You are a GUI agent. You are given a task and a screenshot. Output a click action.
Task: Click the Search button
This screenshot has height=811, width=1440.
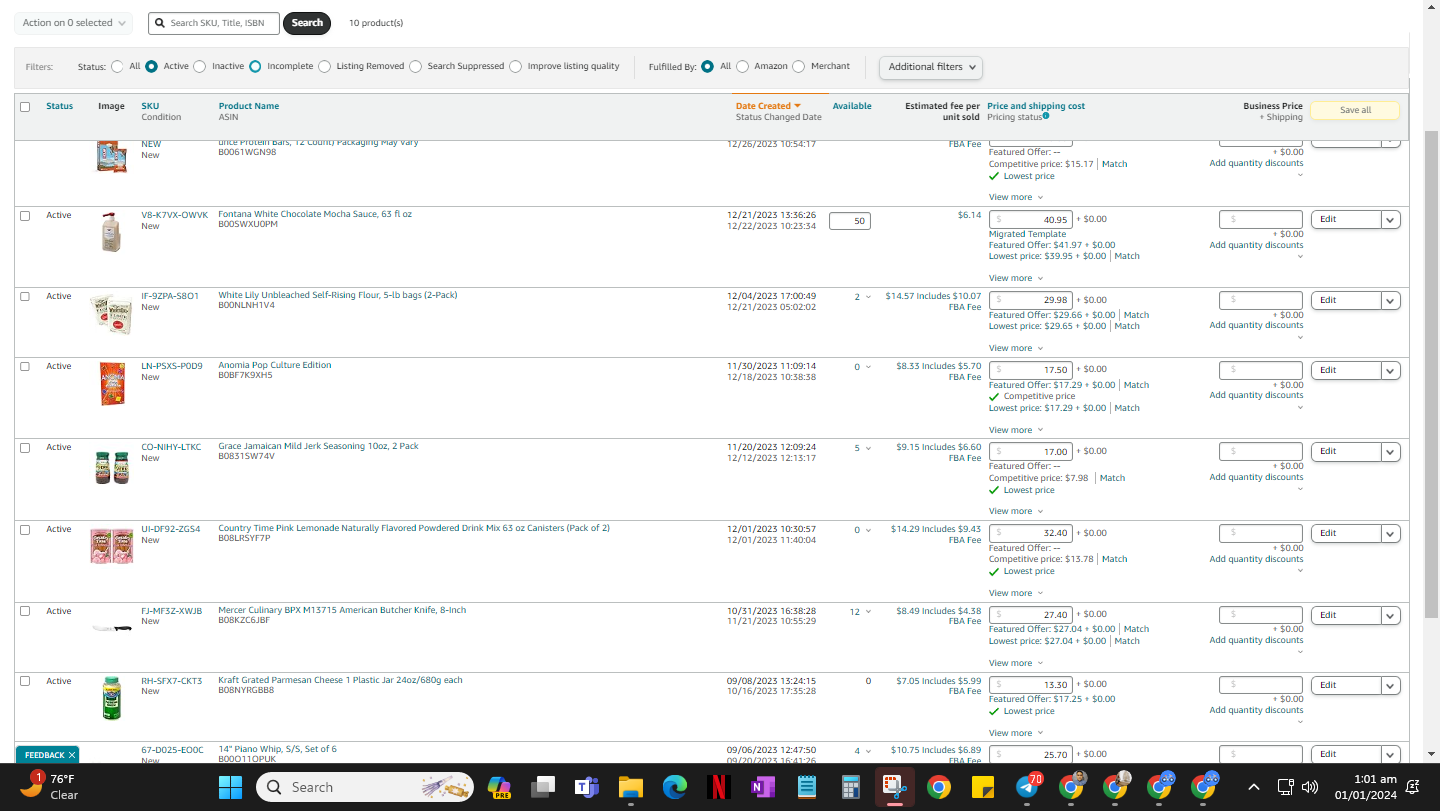click(x=307, y=23)
